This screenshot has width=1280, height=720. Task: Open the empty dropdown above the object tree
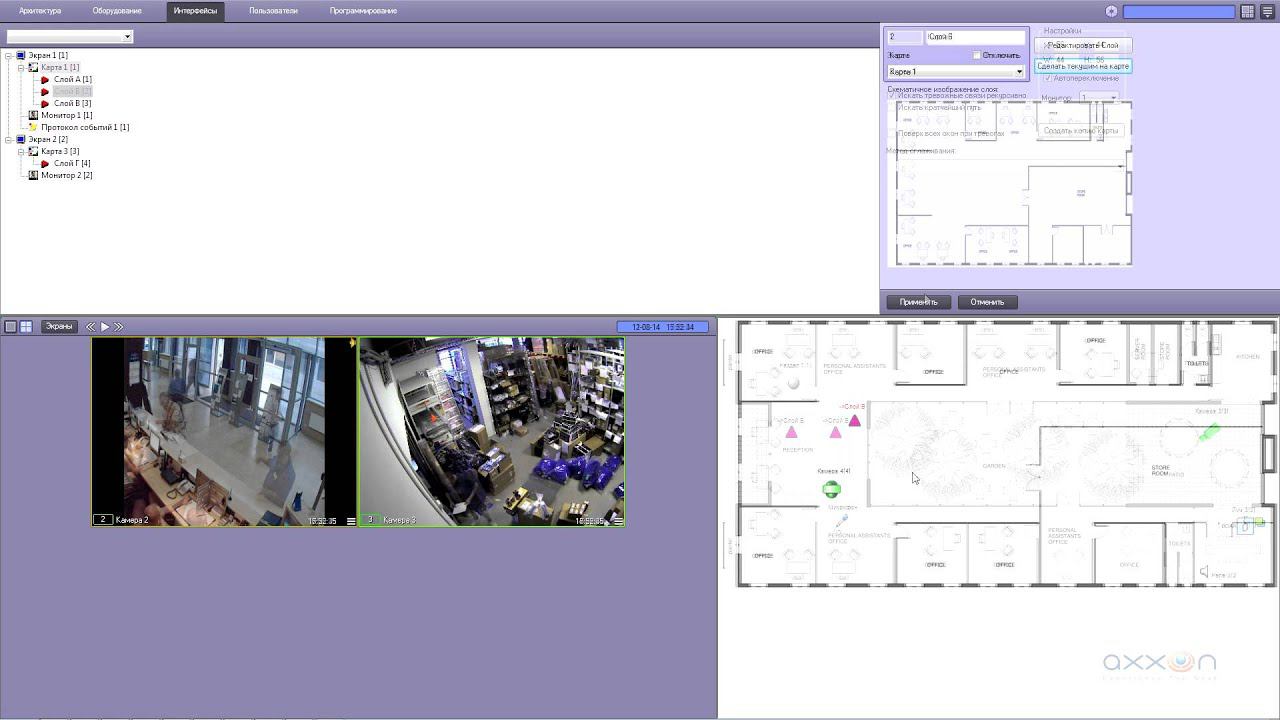pos(69,37)
